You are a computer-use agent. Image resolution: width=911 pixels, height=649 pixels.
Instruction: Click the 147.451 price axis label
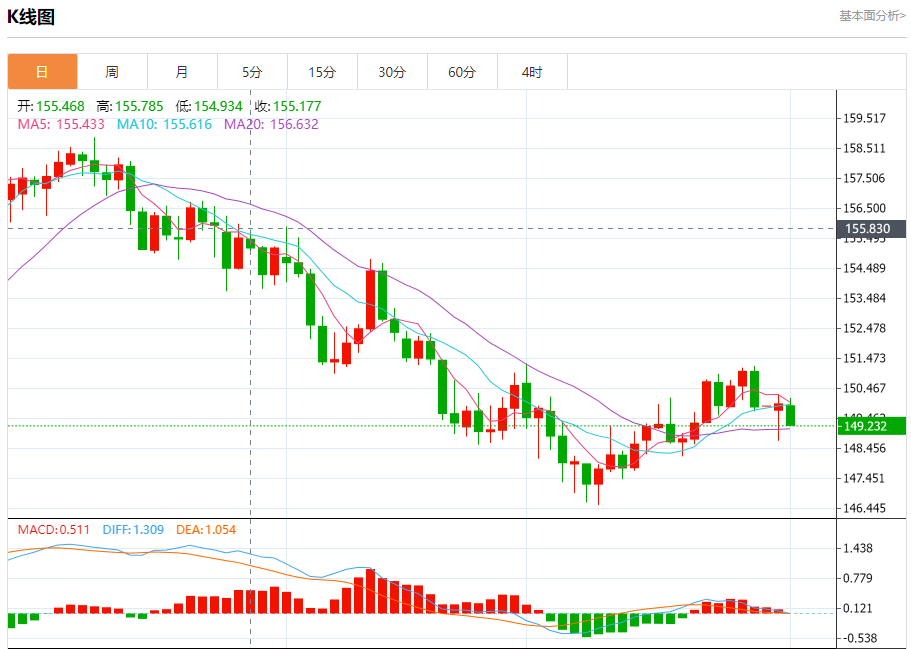(865, 478)
